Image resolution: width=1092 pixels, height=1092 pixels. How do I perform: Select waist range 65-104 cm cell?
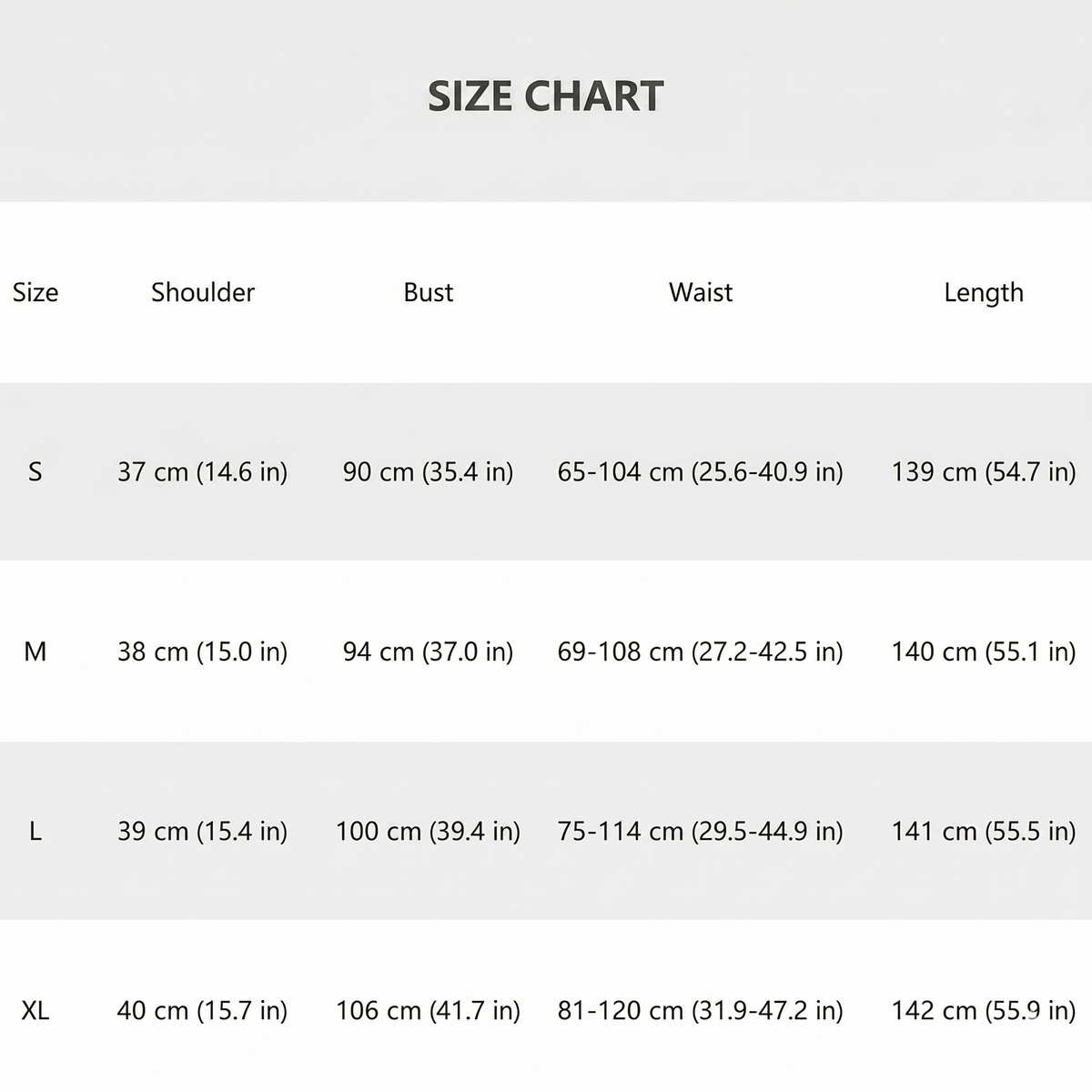click(x=701, y=472)
